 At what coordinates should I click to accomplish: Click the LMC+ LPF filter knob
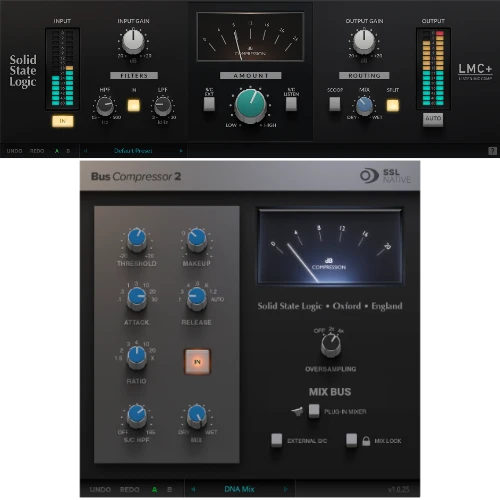point(162,106)
